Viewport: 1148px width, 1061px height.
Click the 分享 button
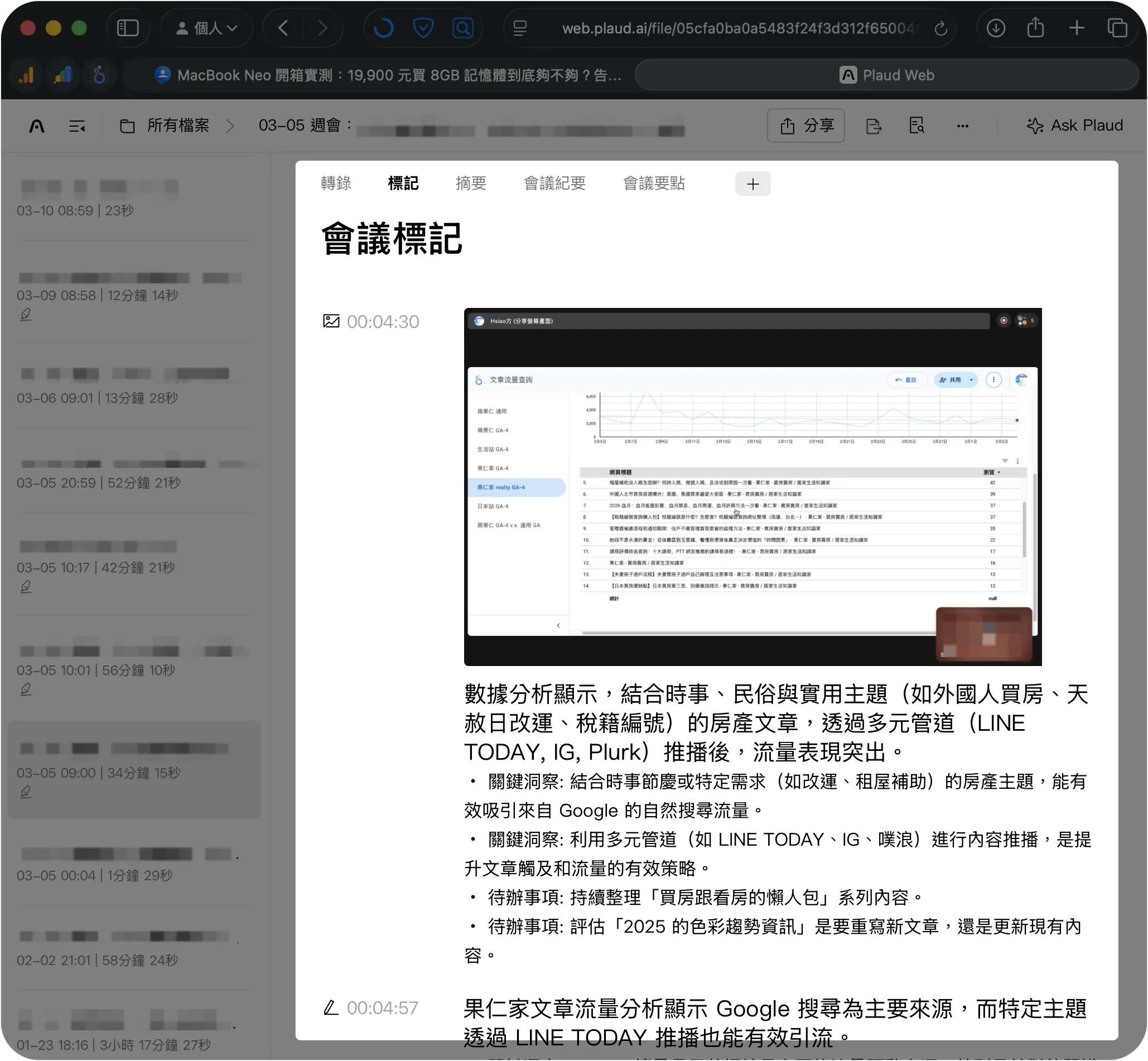click(806, 125)
